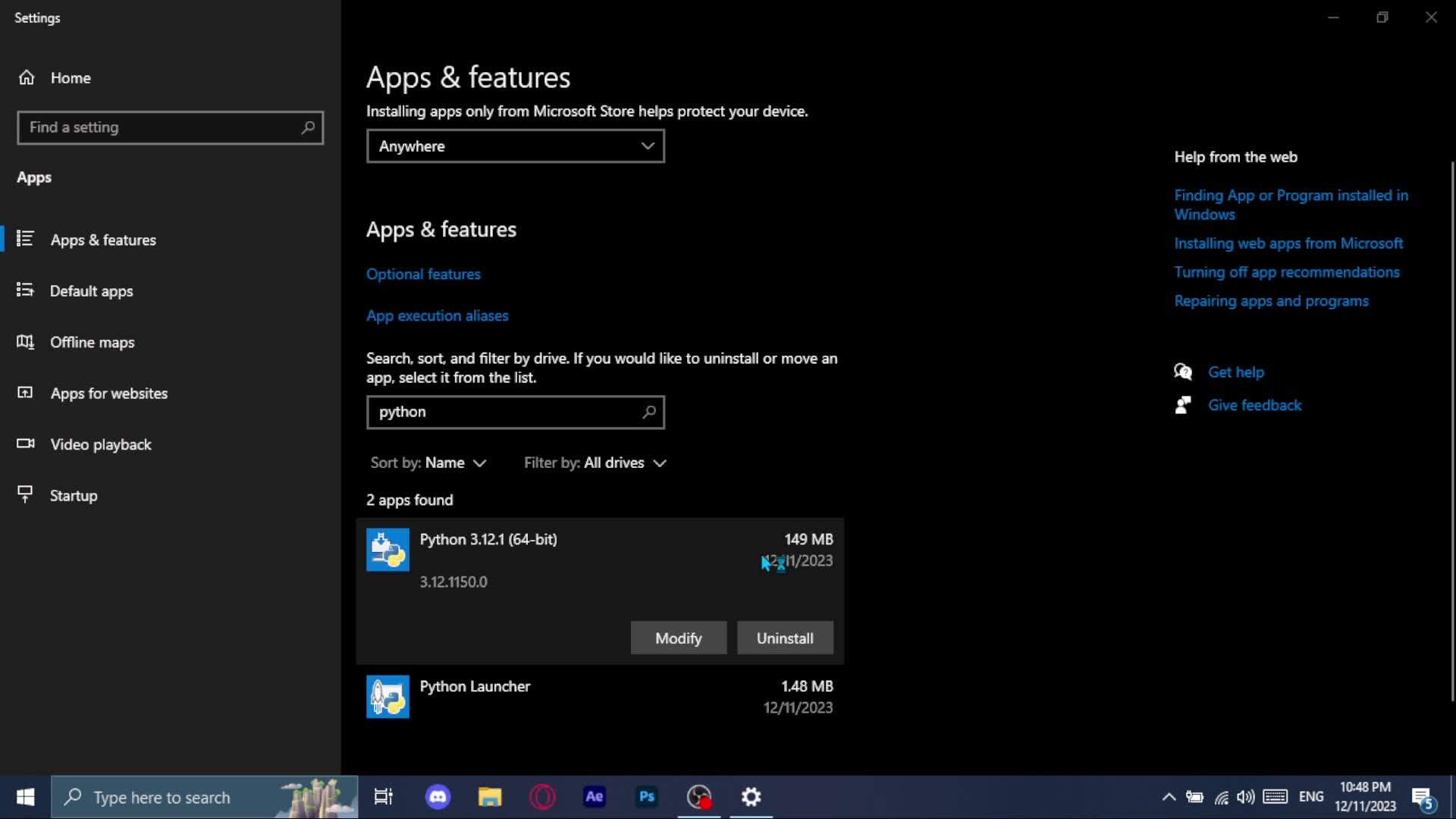Viewport: 1456px width, 819px height.
Task: Open the Optional features link
Action: [x=423, y=275]
